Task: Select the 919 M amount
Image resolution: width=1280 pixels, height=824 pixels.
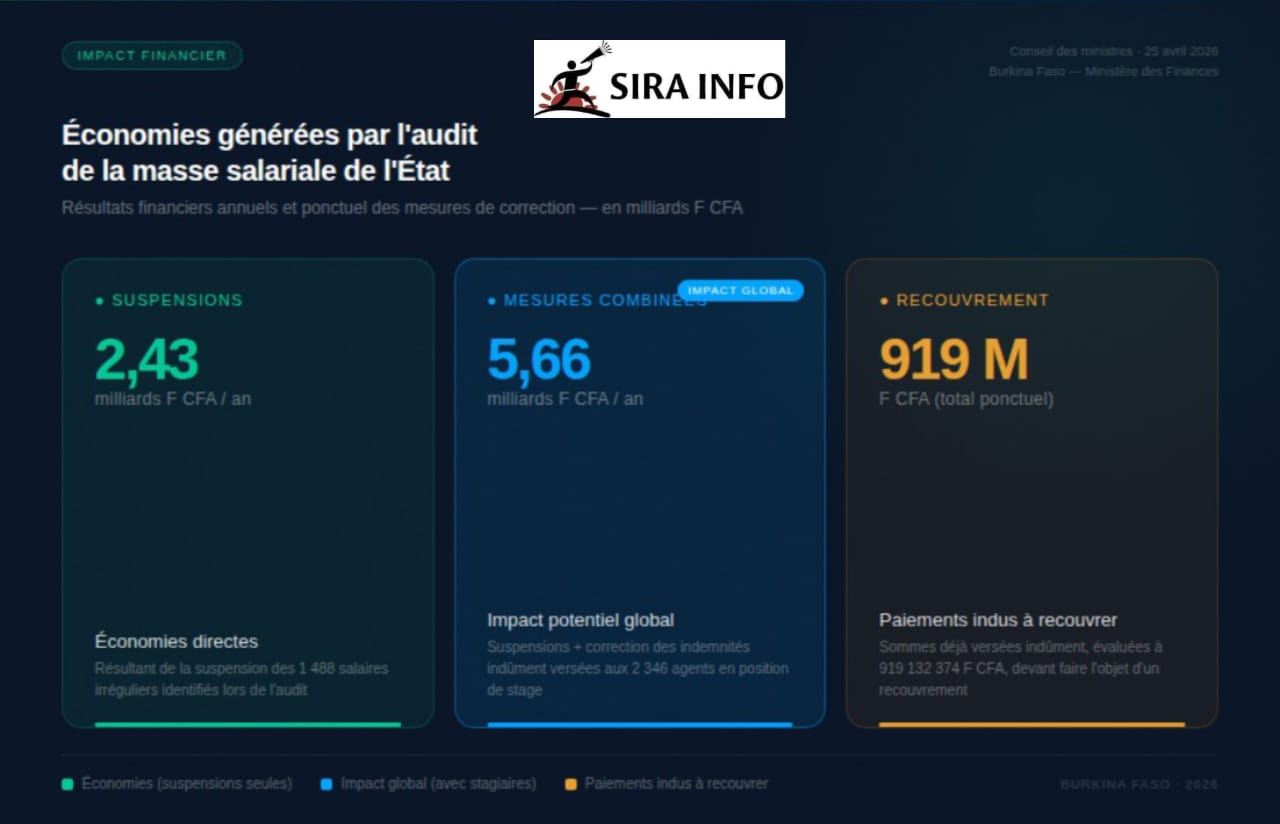Action: click(x=954, y=360)
